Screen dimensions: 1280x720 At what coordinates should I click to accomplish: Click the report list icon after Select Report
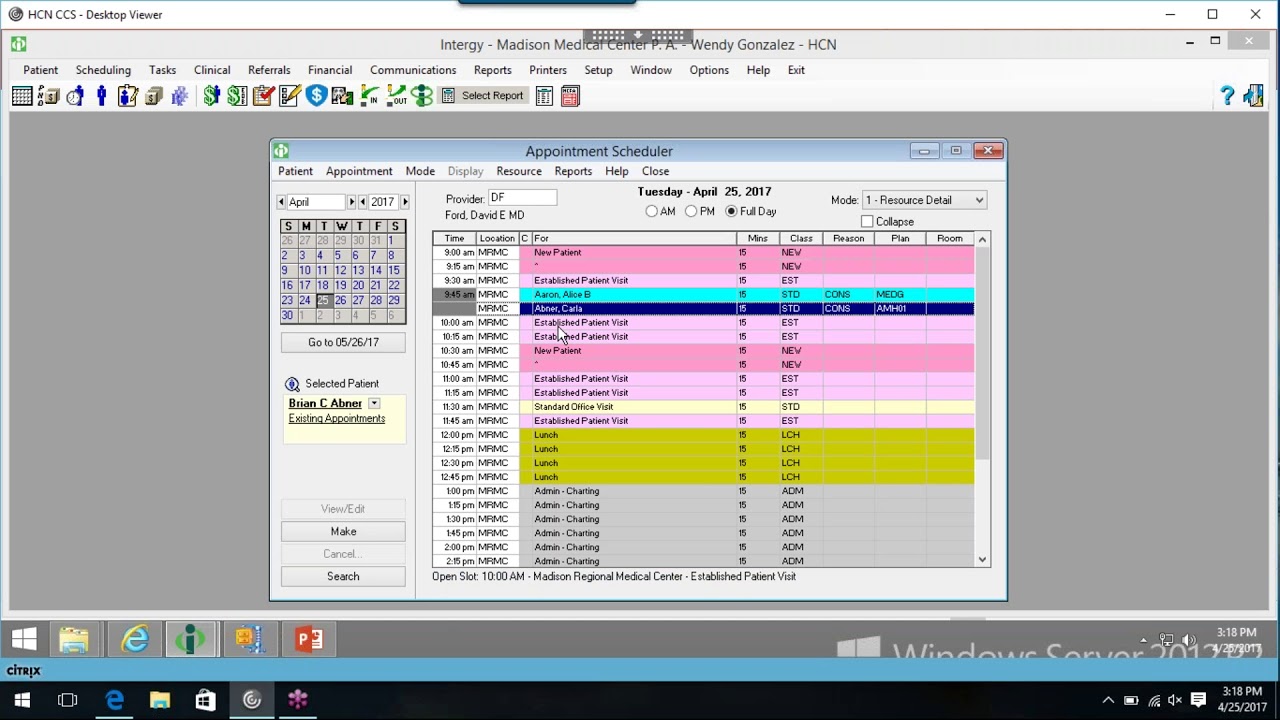[x=544, y=96]
